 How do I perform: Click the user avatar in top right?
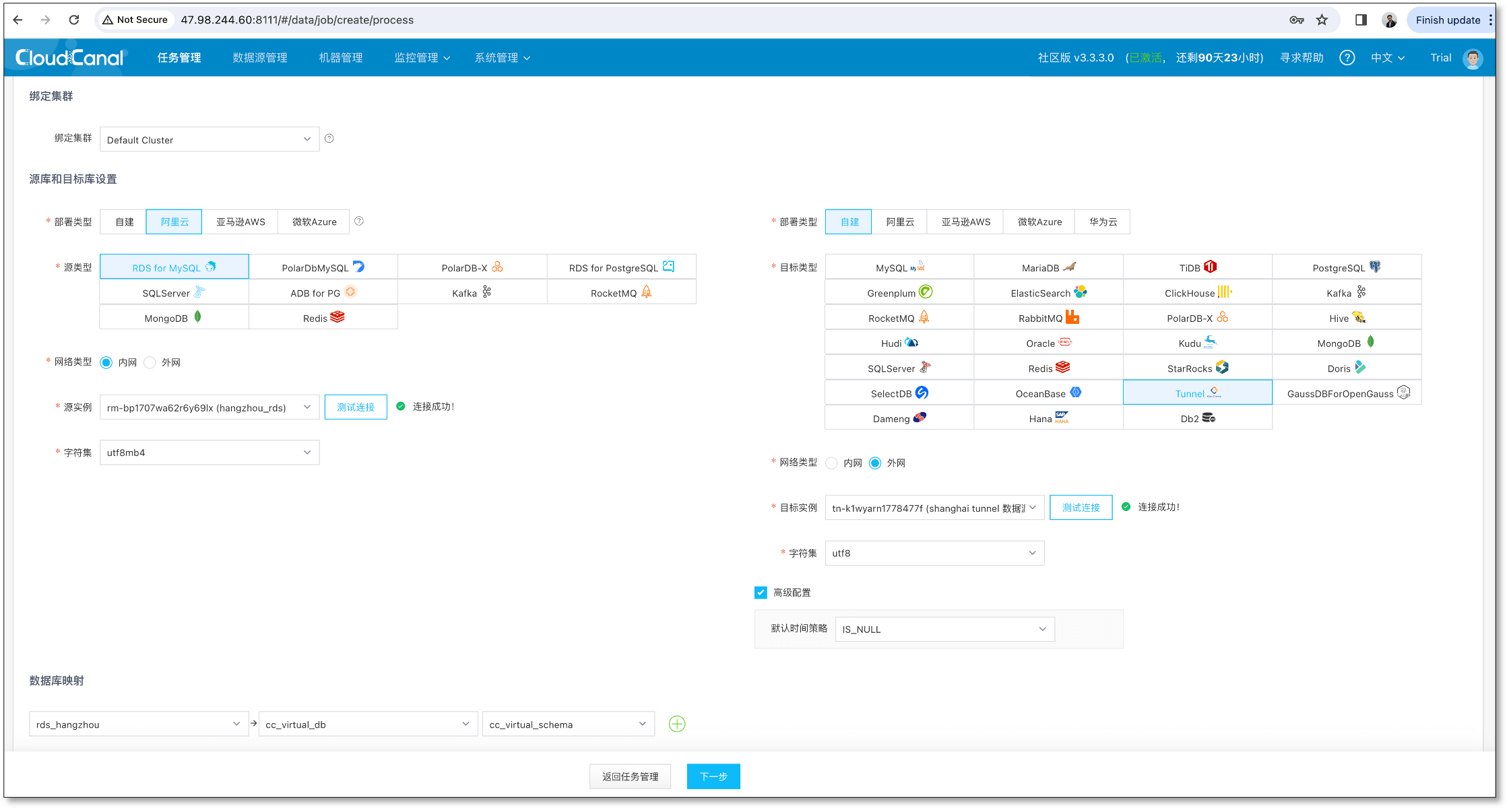point(1473,59)
